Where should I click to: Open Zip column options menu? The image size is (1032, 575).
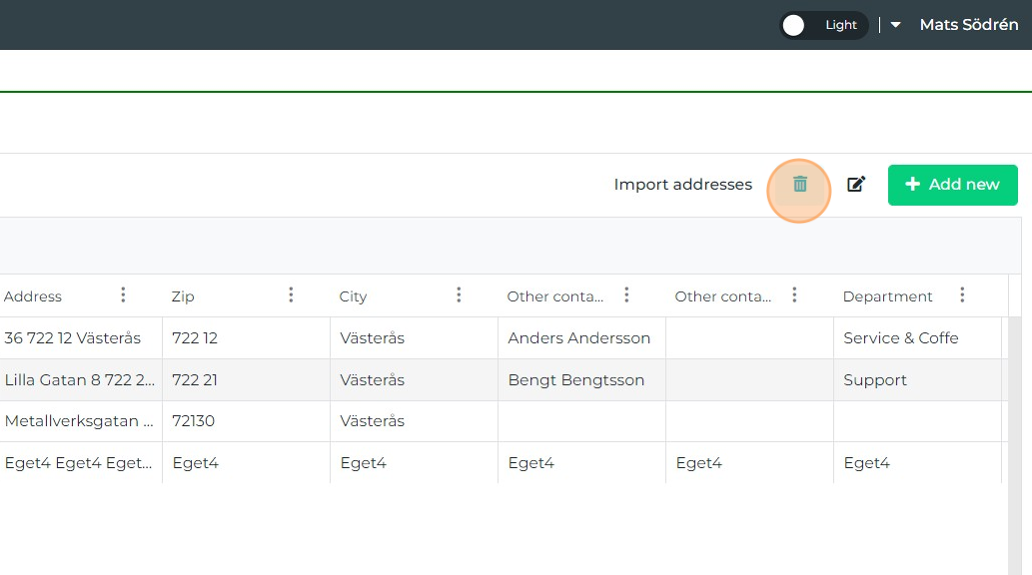point(291,295)
